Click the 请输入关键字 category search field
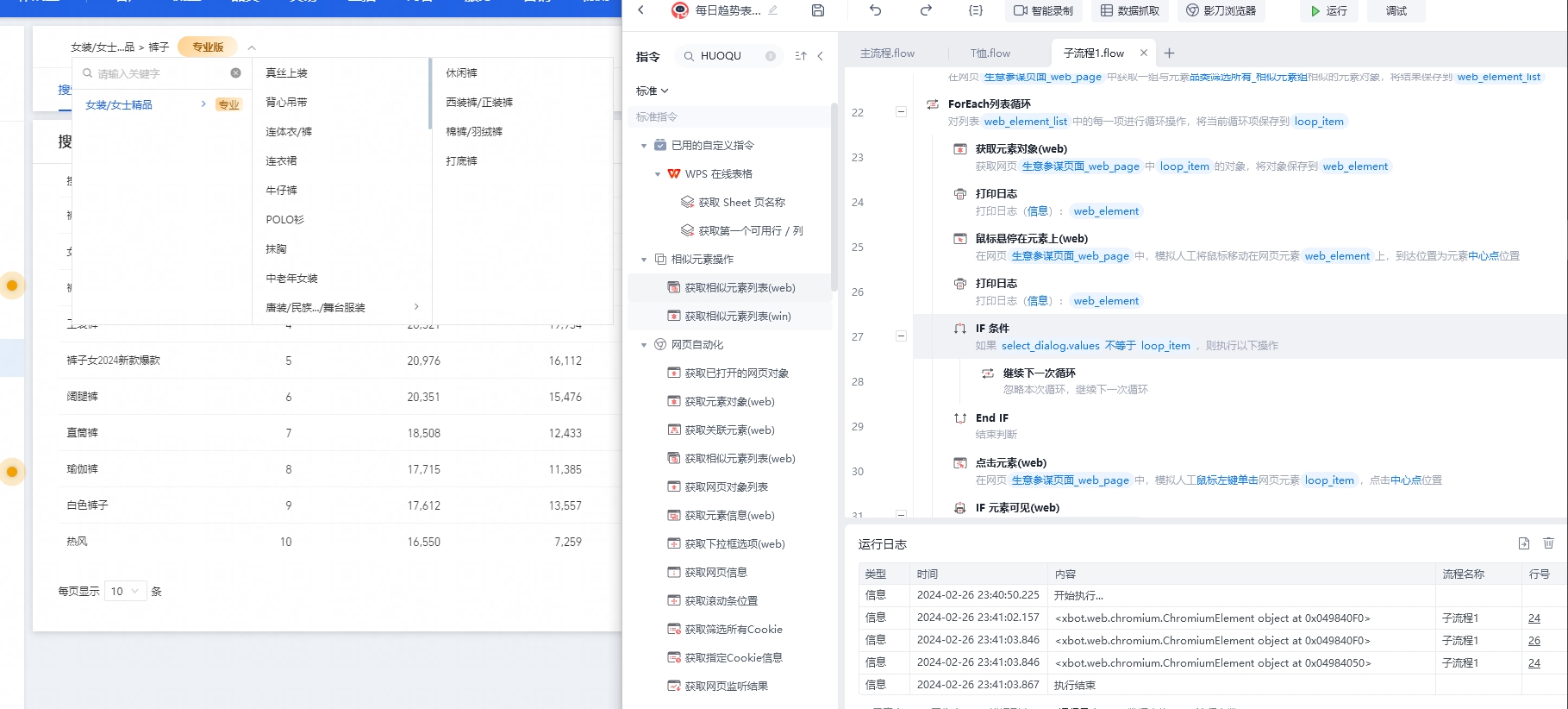This screenshot has height=709, width=1568. [161, 73]
